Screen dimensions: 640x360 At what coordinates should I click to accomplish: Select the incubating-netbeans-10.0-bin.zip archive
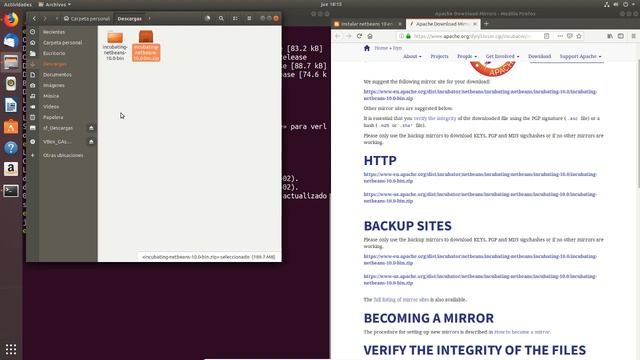pos(146,46)
